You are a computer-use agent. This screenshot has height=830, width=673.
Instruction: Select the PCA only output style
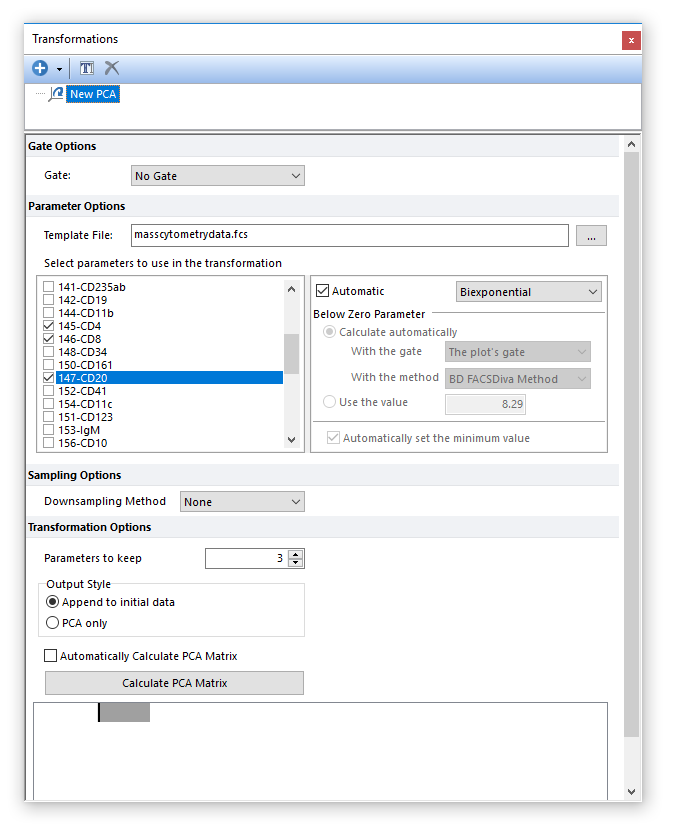(x=53, y=623)
